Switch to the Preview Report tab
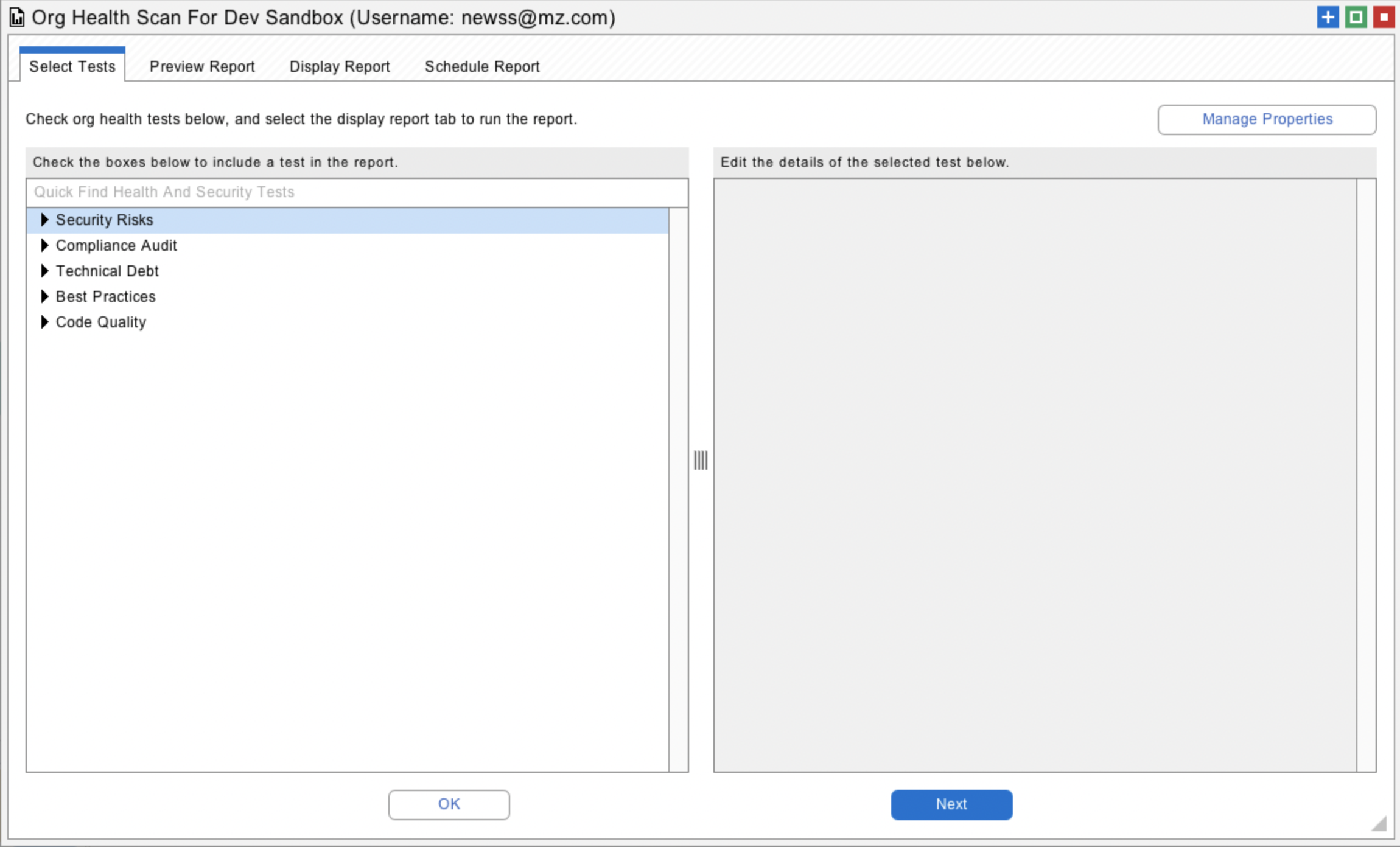The height and width of the screenshot is (847, 1400). coord(202,66)
